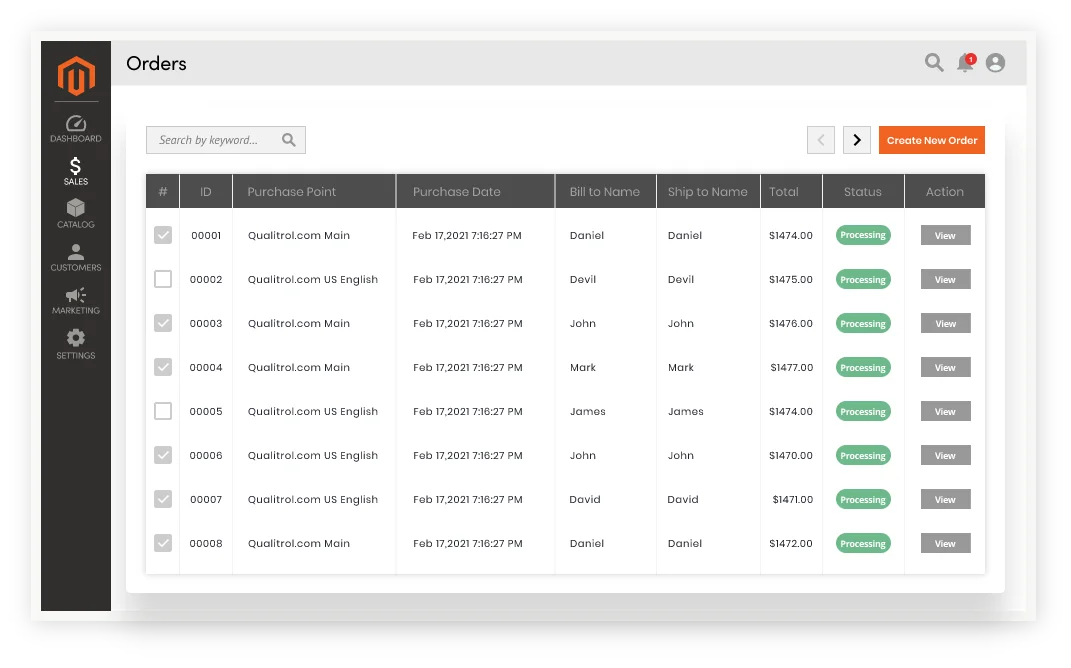Uncheck the checkbox for order 00006
This screenshot has height=668, width=1071.
pyautogui.click(x=163, y=455)
